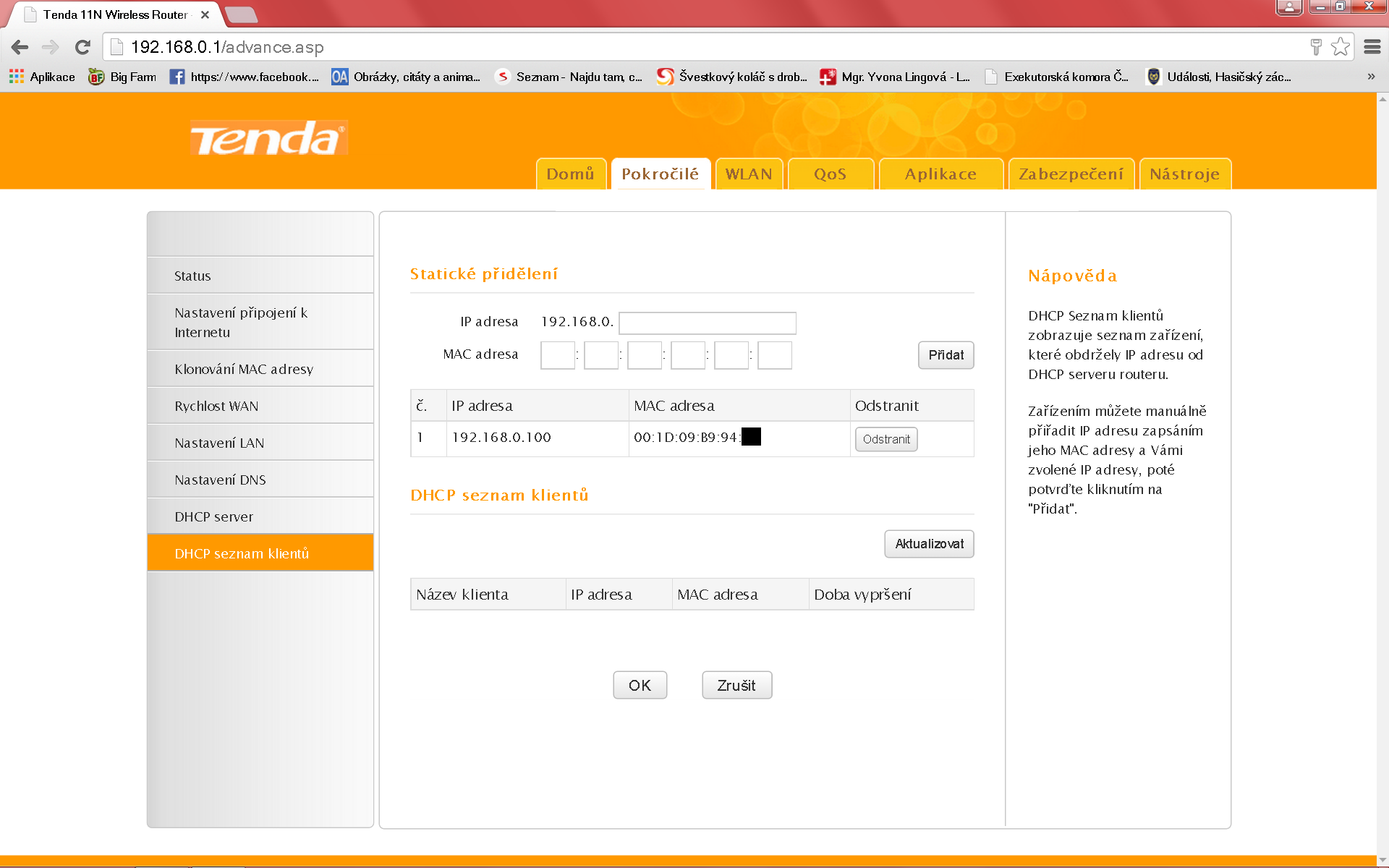The image size is (1389, 868).
Task: Click the Tenda logo
Action: (268, 138)
